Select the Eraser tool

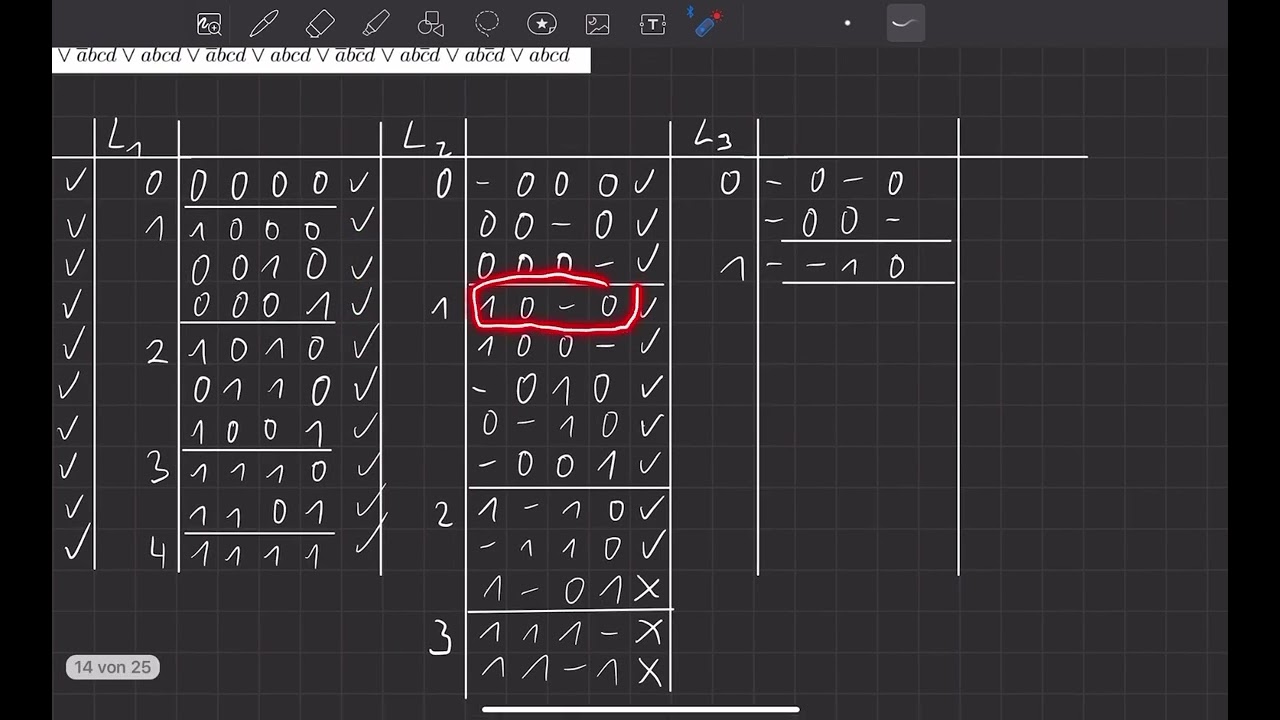[x=320, y=24]
